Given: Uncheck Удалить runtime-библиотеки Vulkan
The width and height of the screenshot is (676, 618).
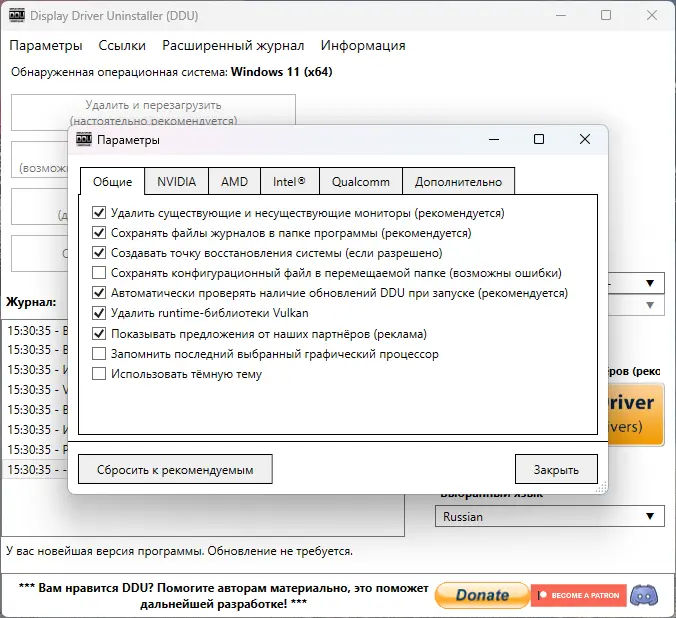Looking at the screenshot, I should tap(99, 313).
